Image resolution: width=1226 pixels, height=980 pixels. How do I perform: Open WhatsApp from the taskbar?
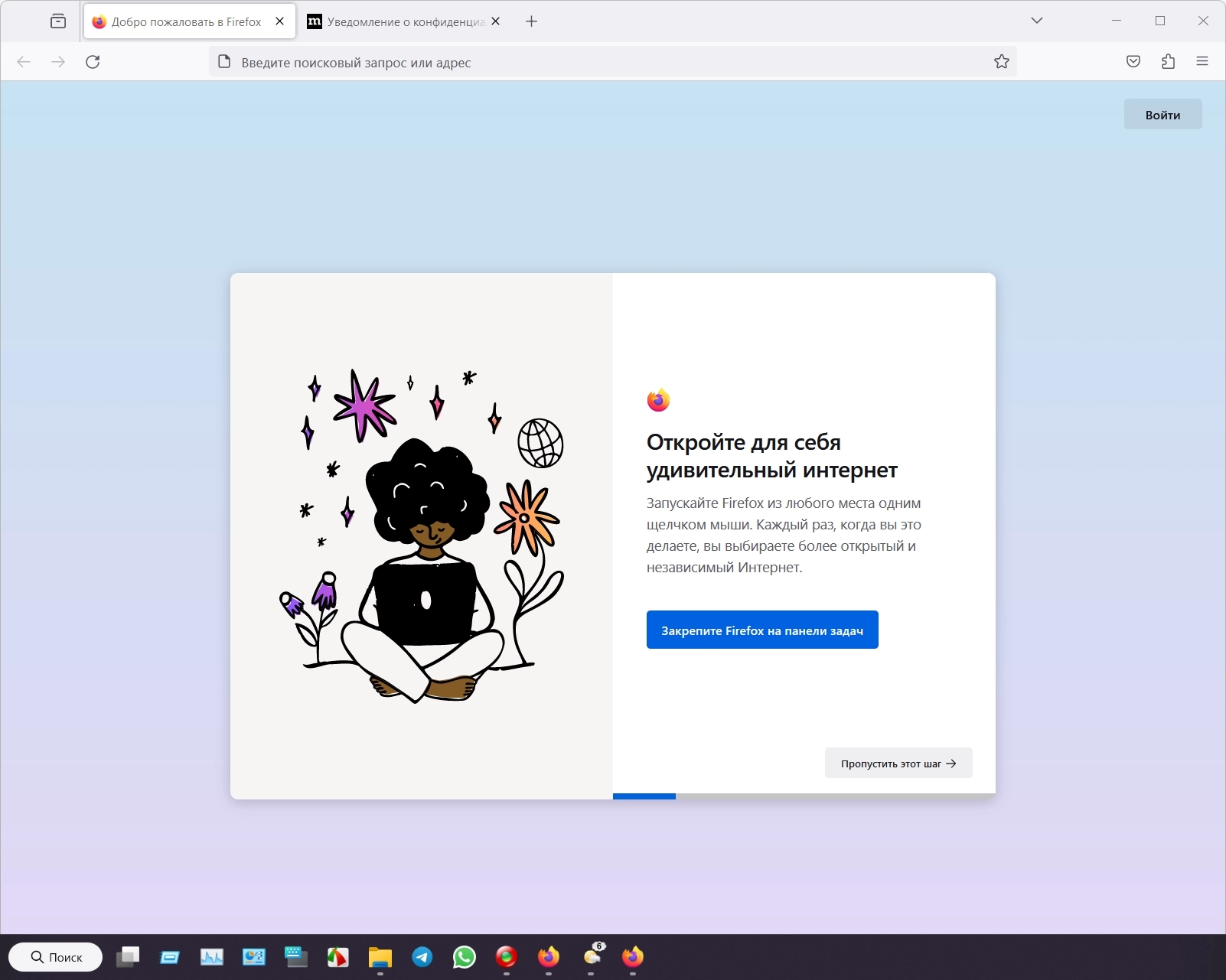point(465,957)
